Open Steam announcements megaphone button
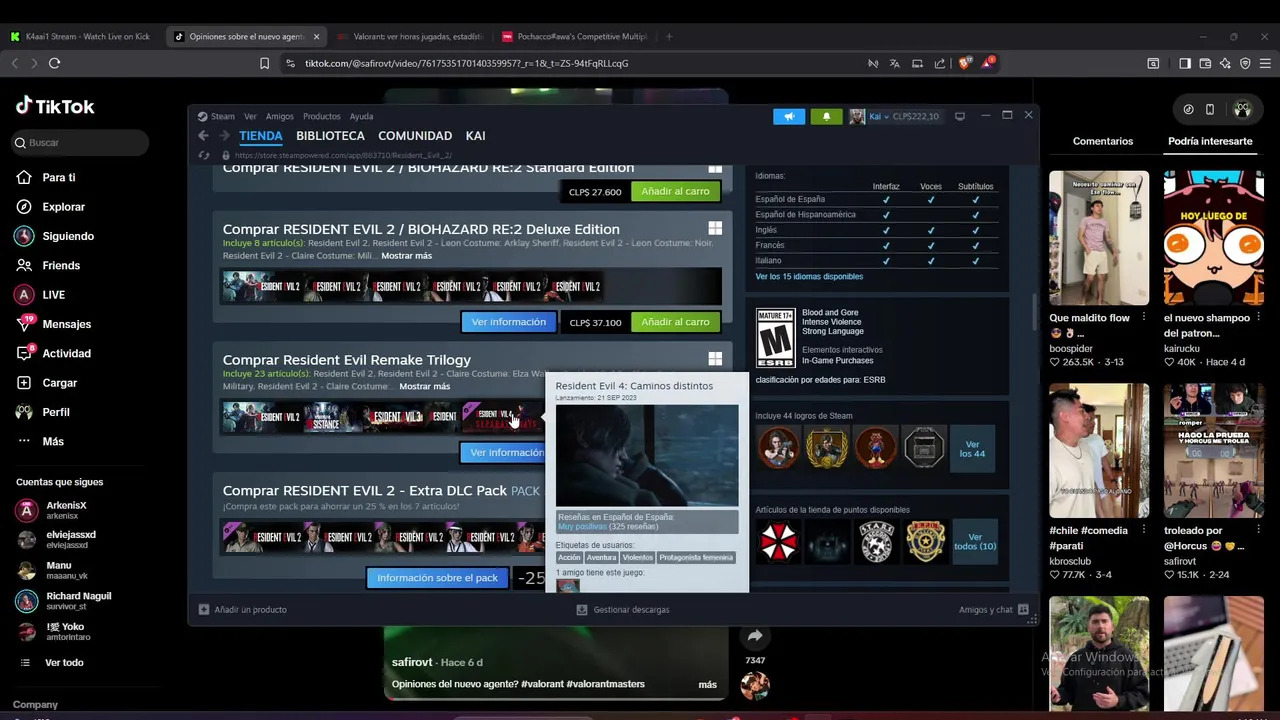 tap(788, 116)
